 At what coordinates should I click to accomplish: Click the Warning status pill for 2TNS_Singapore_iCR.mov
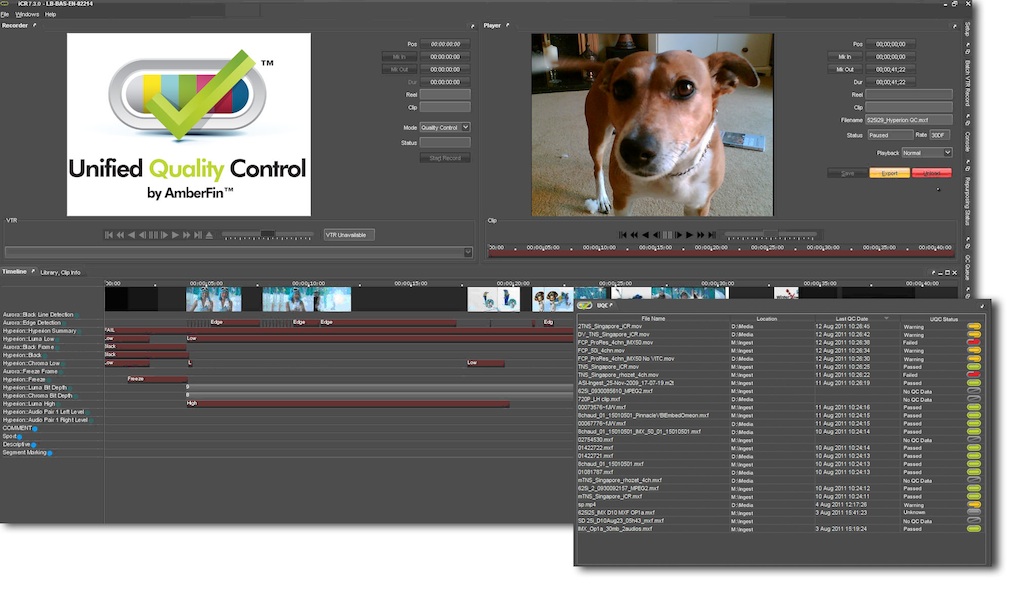click(x=973, y=326)
